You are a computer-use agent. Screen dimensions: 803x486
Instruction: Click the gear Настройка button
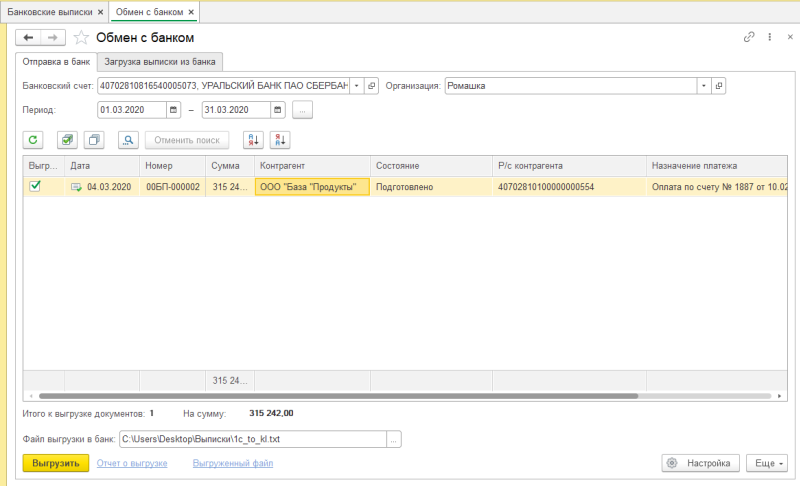pyautogui.click(x=701, y=463)
